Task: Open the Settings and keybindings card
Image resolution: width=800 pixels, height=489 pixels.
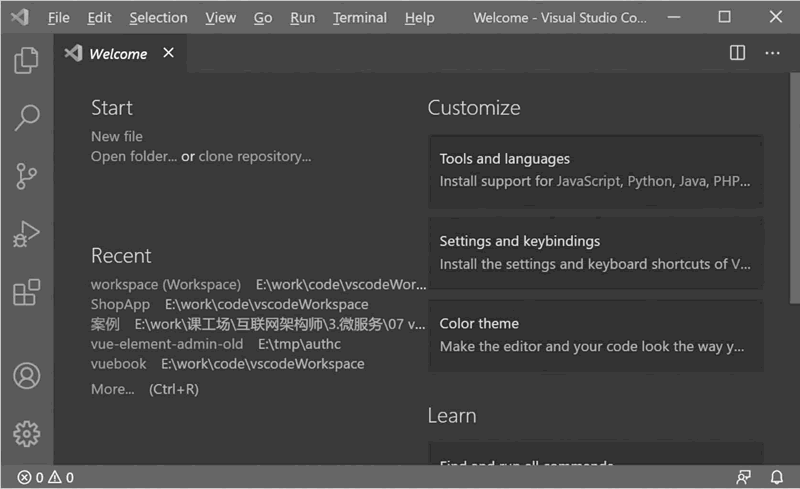Action: (595, 254)
